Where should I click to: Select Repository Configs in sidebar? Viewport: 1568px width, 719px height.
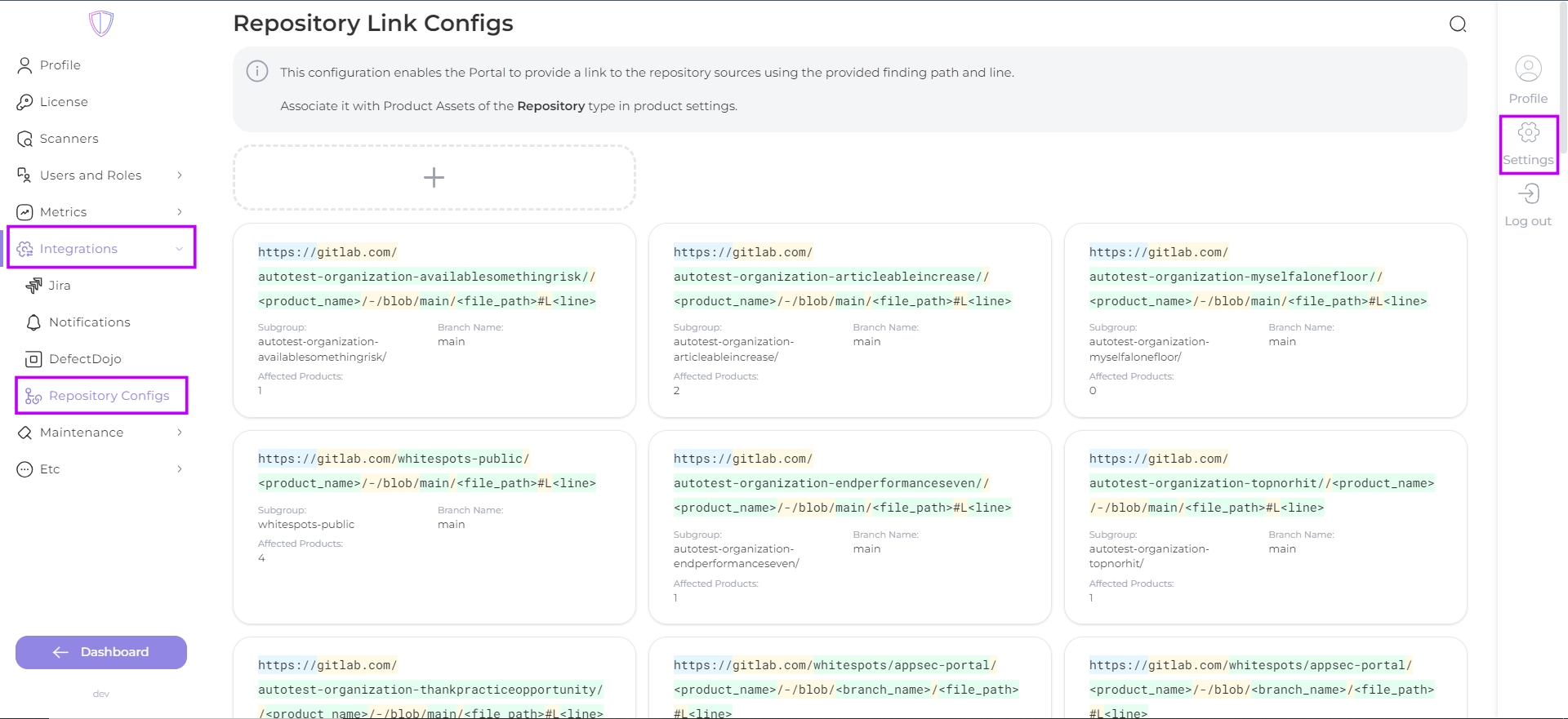coord(109,396)
